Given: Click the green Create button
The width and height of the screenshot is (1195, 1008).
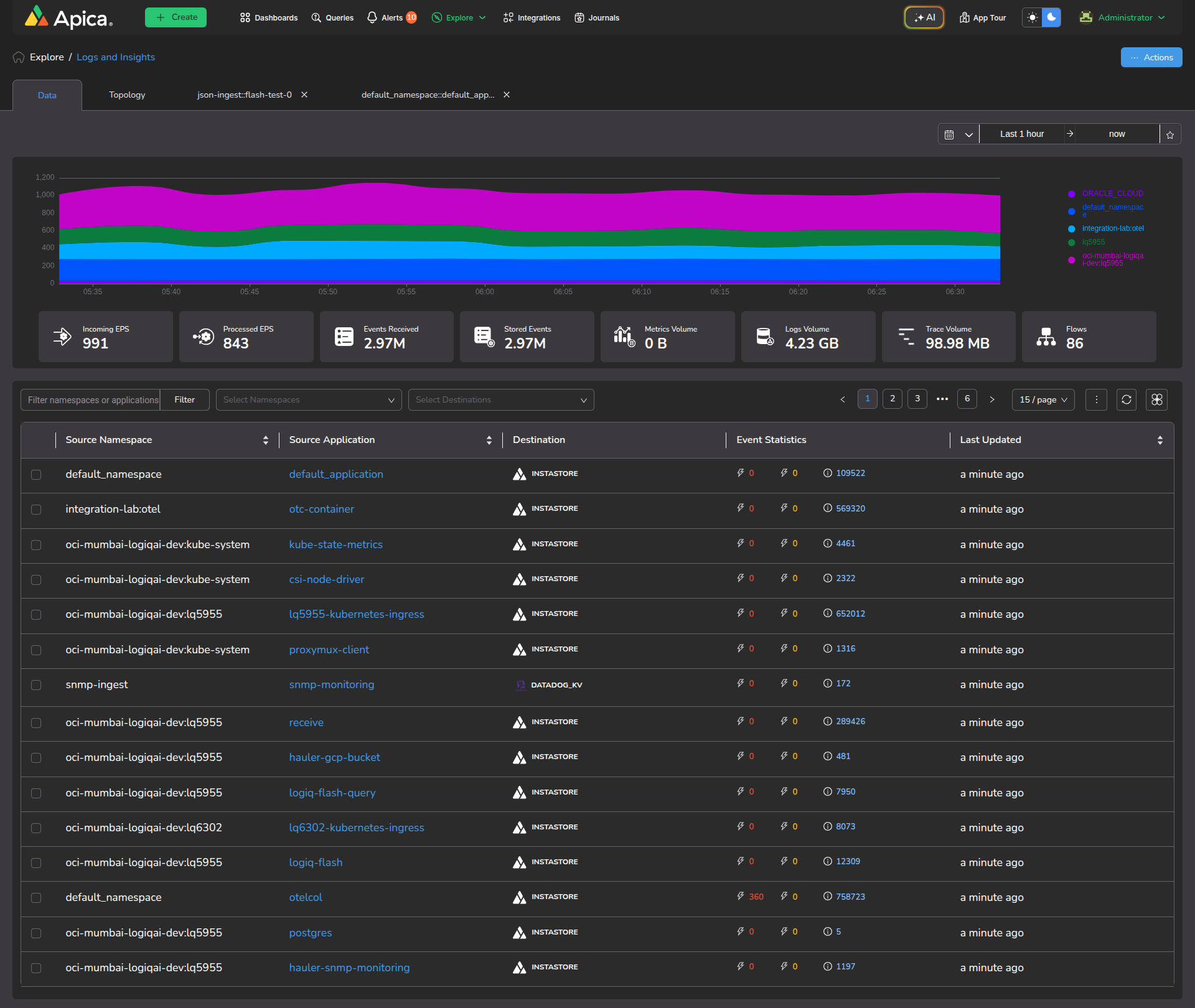Looking at the screenshot, I should tap(176, 17).
